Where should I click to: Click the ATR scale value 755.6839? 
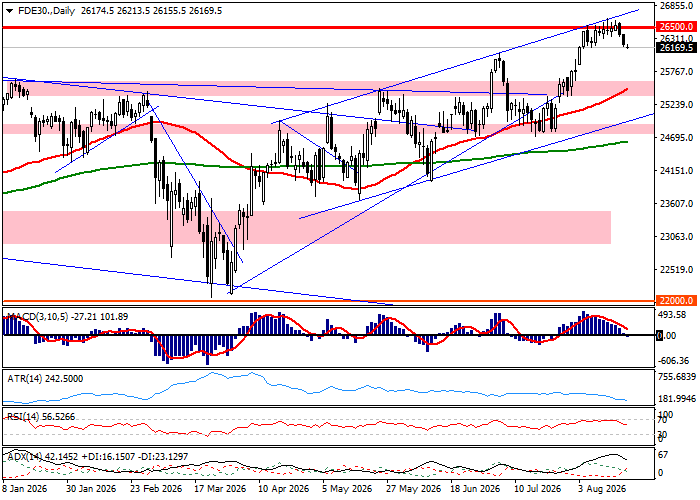point(677,377)
